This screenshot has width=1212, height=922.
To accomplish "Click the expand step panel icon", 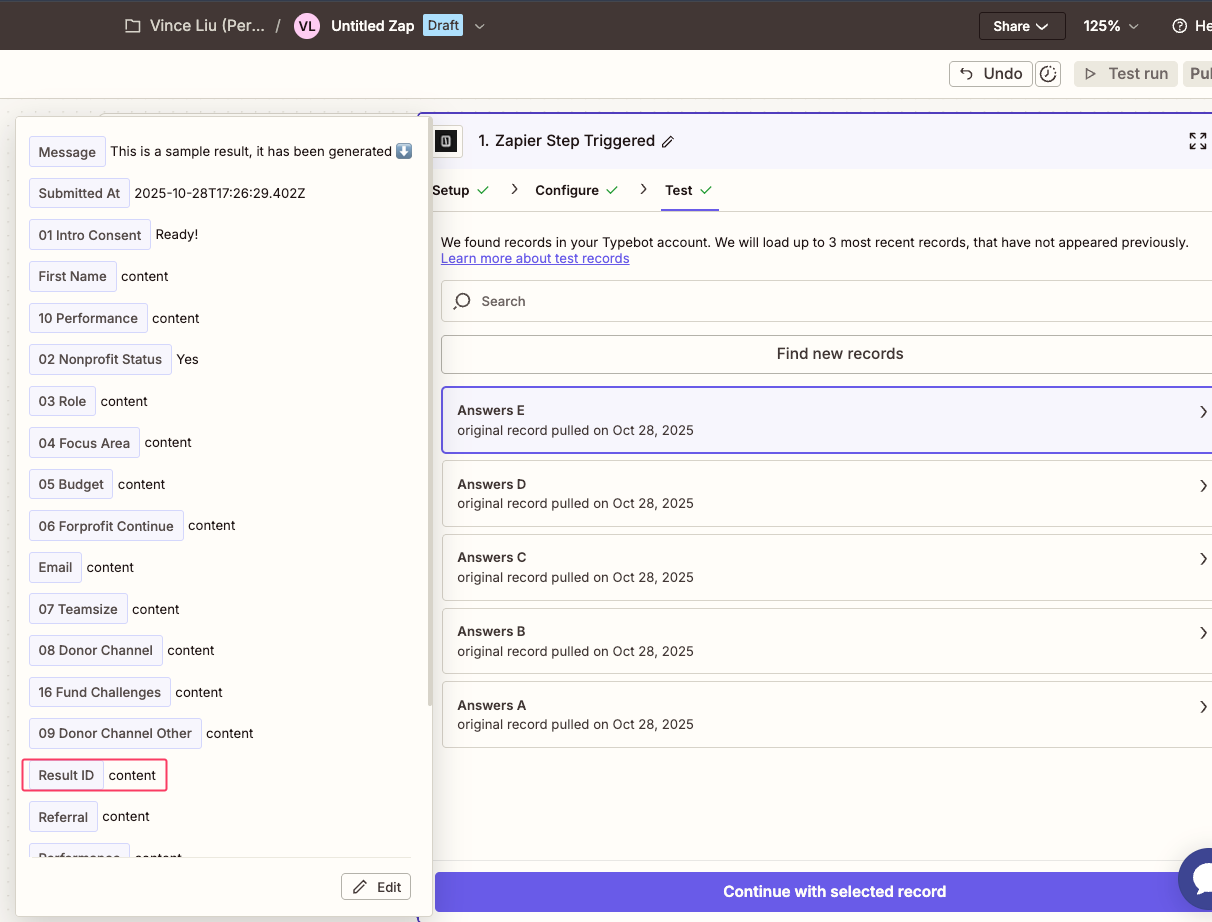I will point(1197,141).
